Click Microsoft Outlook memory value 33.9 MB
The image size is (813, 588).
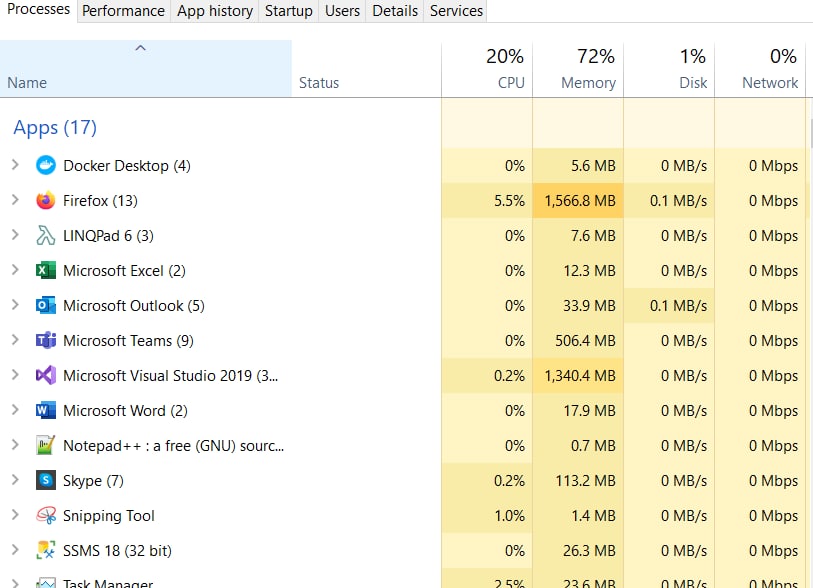click(x=589, y=305)
